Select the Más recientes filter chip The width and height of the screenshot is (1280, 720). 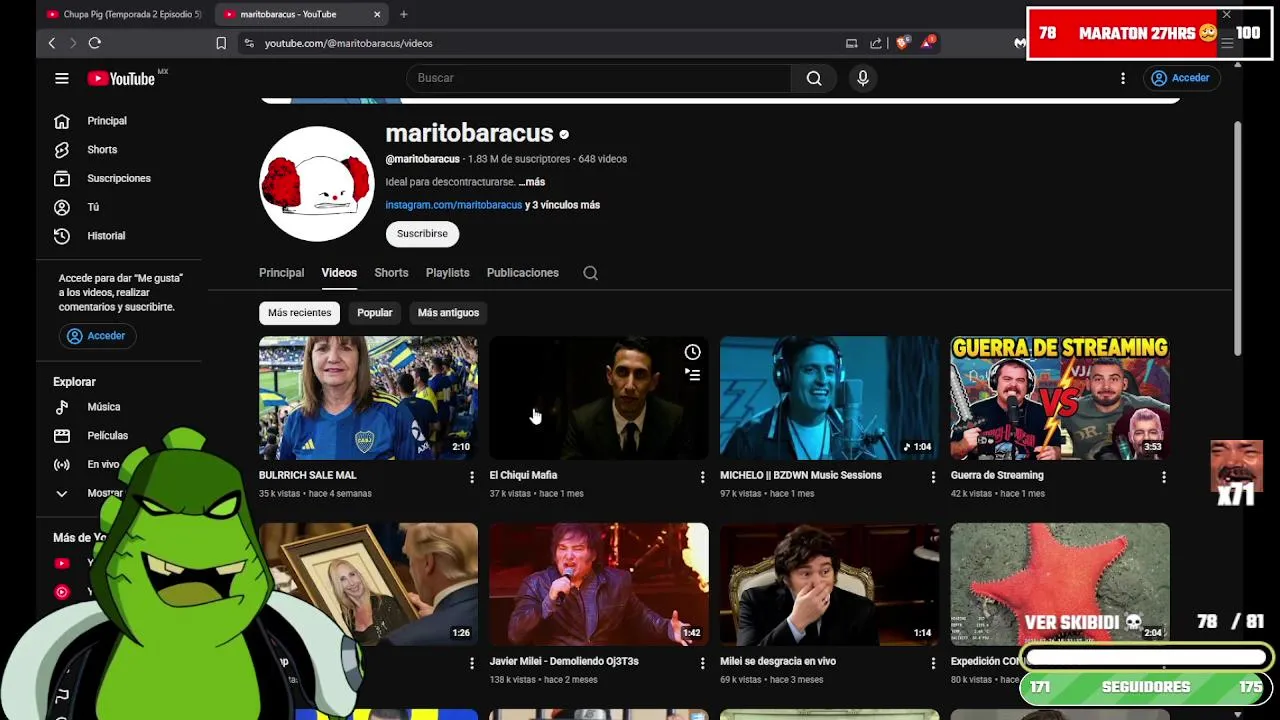pos(299,313)
